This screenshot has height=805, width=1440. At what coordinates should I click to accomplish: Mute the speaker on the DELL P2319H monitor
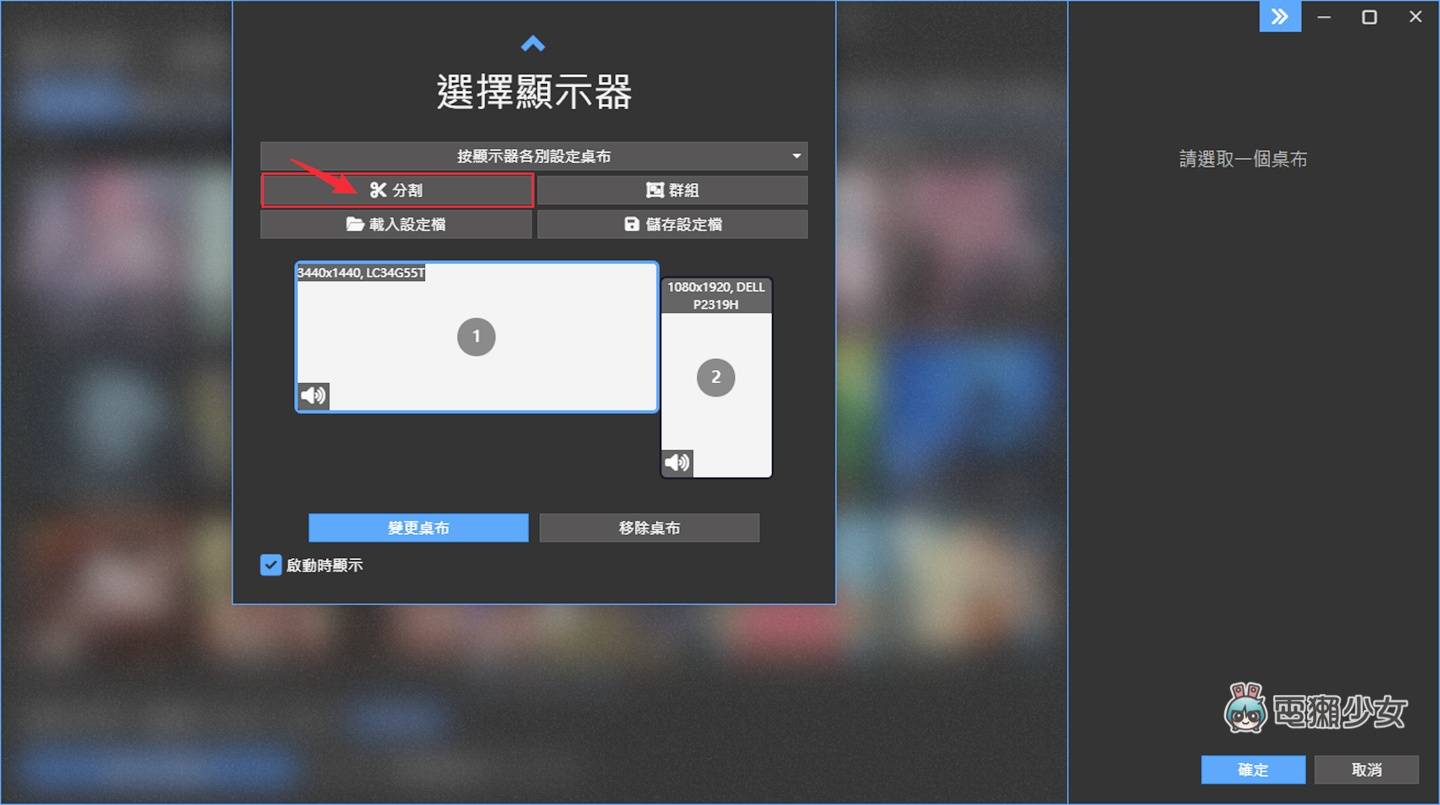coord(677,462)
